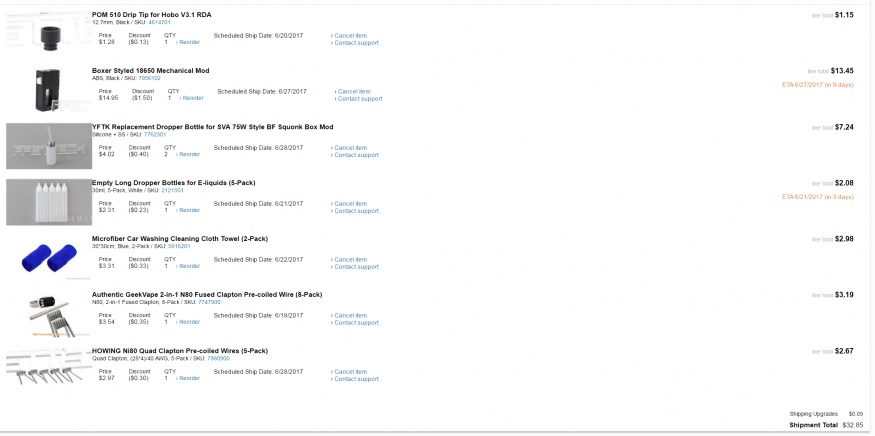Click SKU 5816201 for the Microfiber Towel
This screenshot has height=436, width=875.
pos(182,246)
